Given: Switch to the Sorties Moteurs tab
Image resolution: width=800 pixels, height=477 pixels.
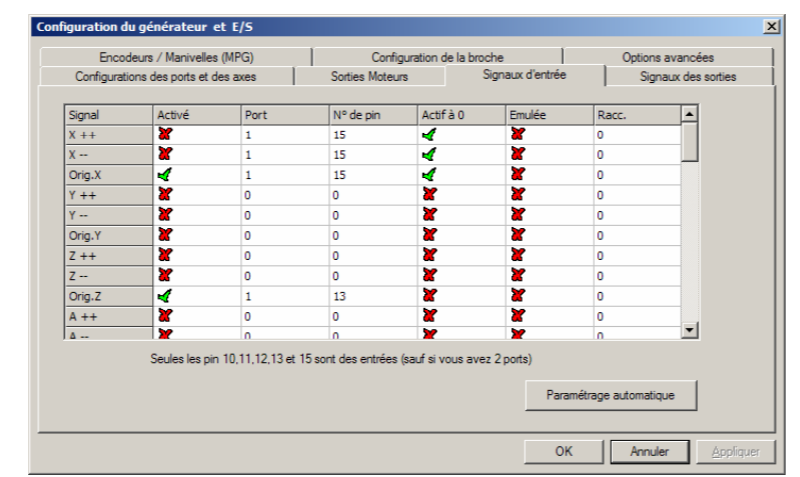Looking at the screenshot, I should click(x=368, y=76).
